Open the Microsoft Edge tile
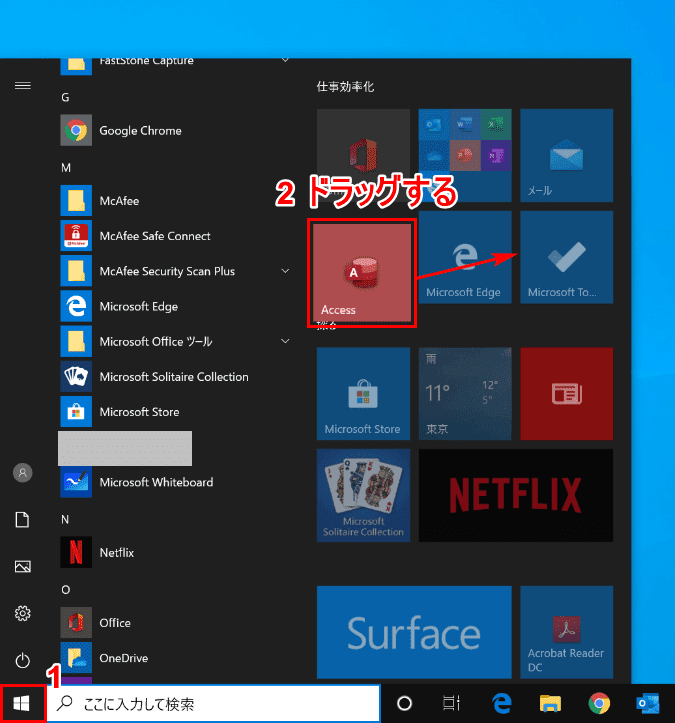The height and width of the screenshot is (723, 675). point(465,257)
